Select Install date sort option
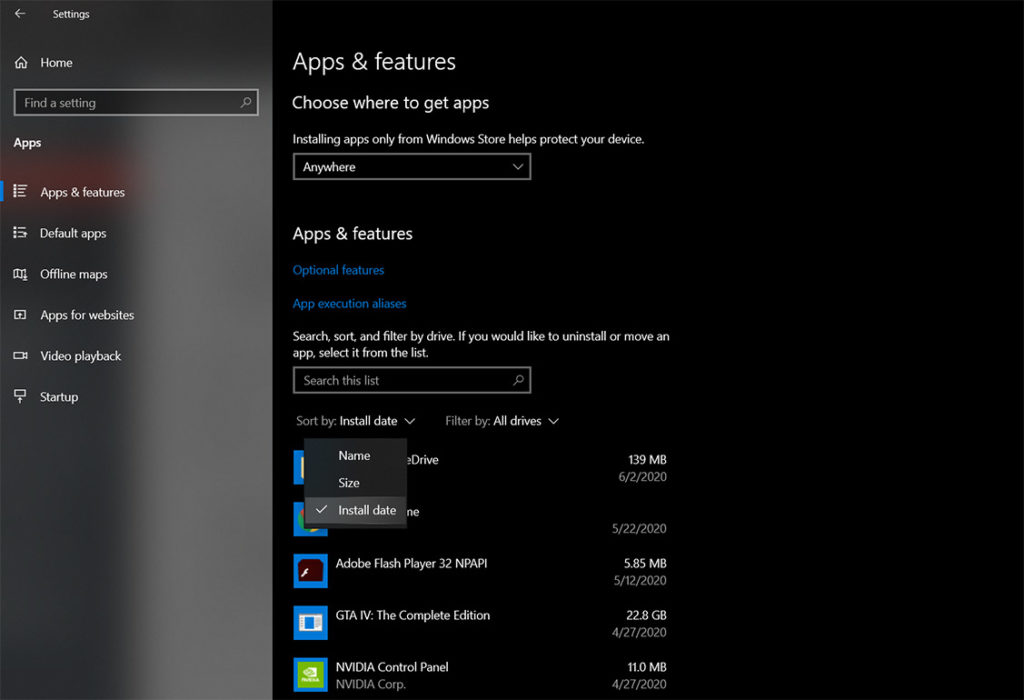1024x700 pixels. point(366,510)
